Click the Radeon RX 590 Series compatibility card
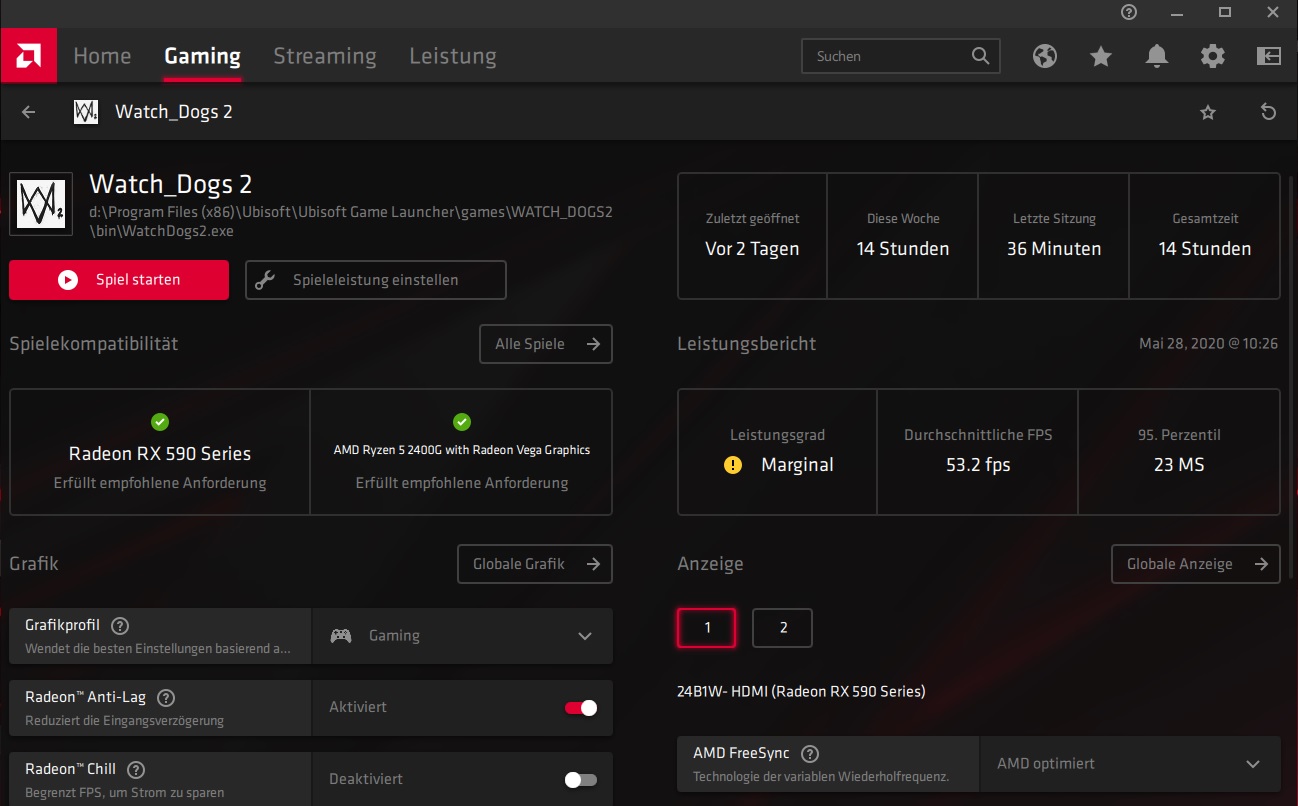This screenshot has width=1298, height=806. coord(160,452)
